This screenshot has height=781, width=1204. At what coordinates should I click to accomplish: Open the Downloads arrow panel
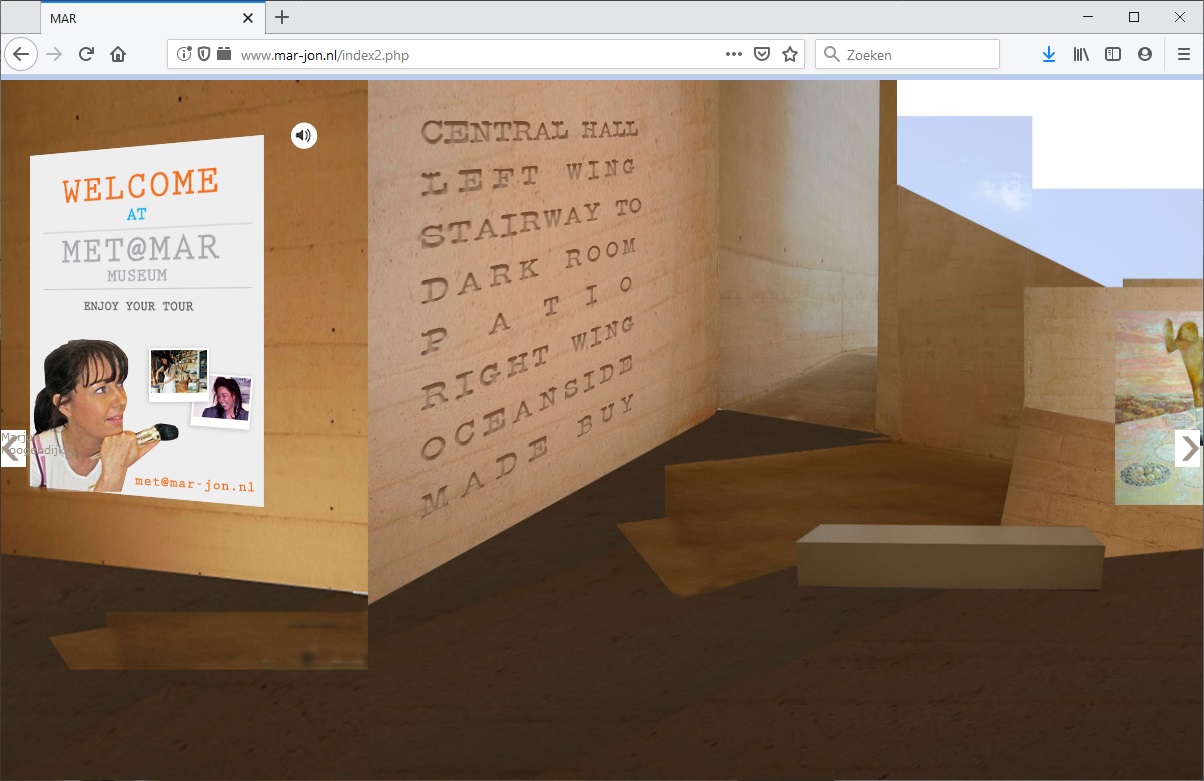point(1048,55)
